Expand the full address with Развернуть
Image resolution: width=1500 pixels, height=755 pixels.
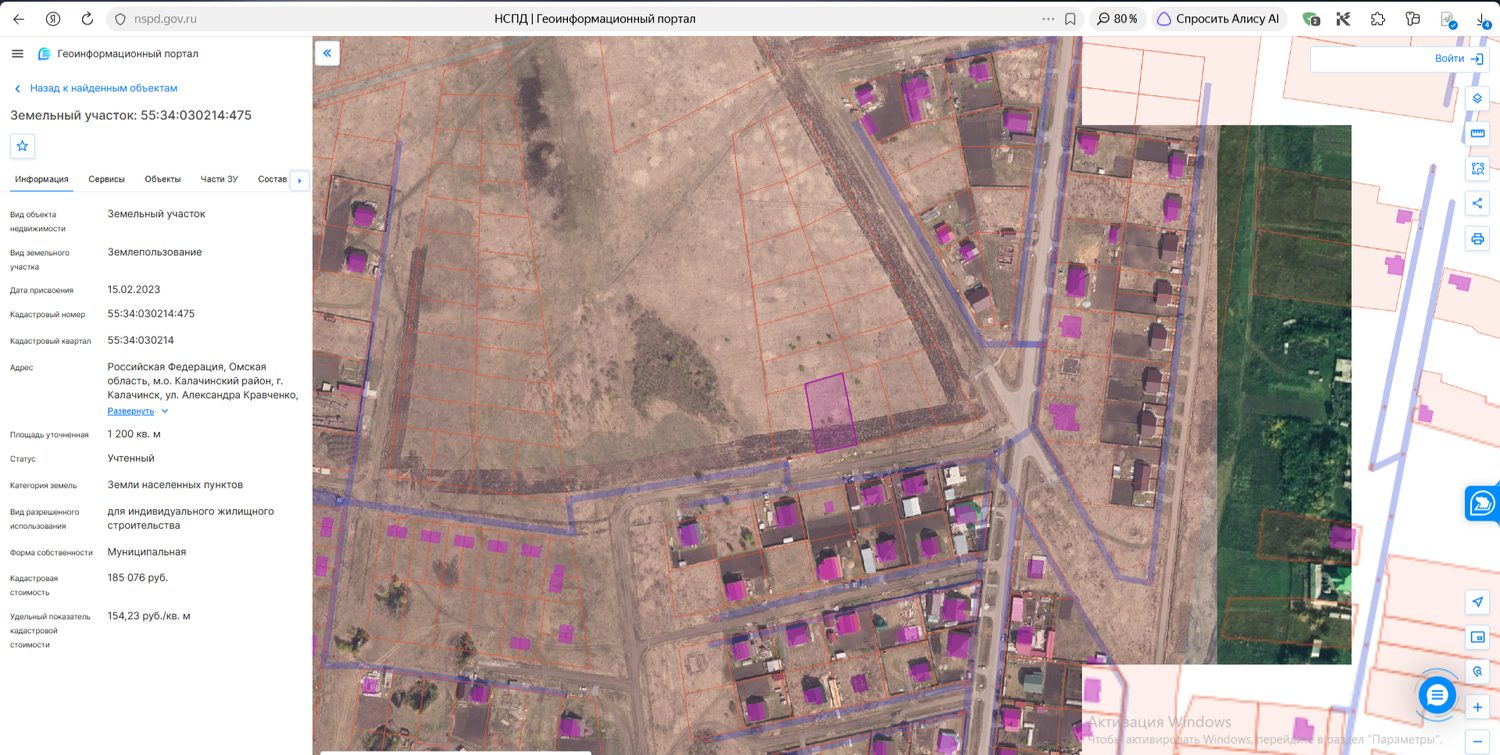tap(138, 411)
